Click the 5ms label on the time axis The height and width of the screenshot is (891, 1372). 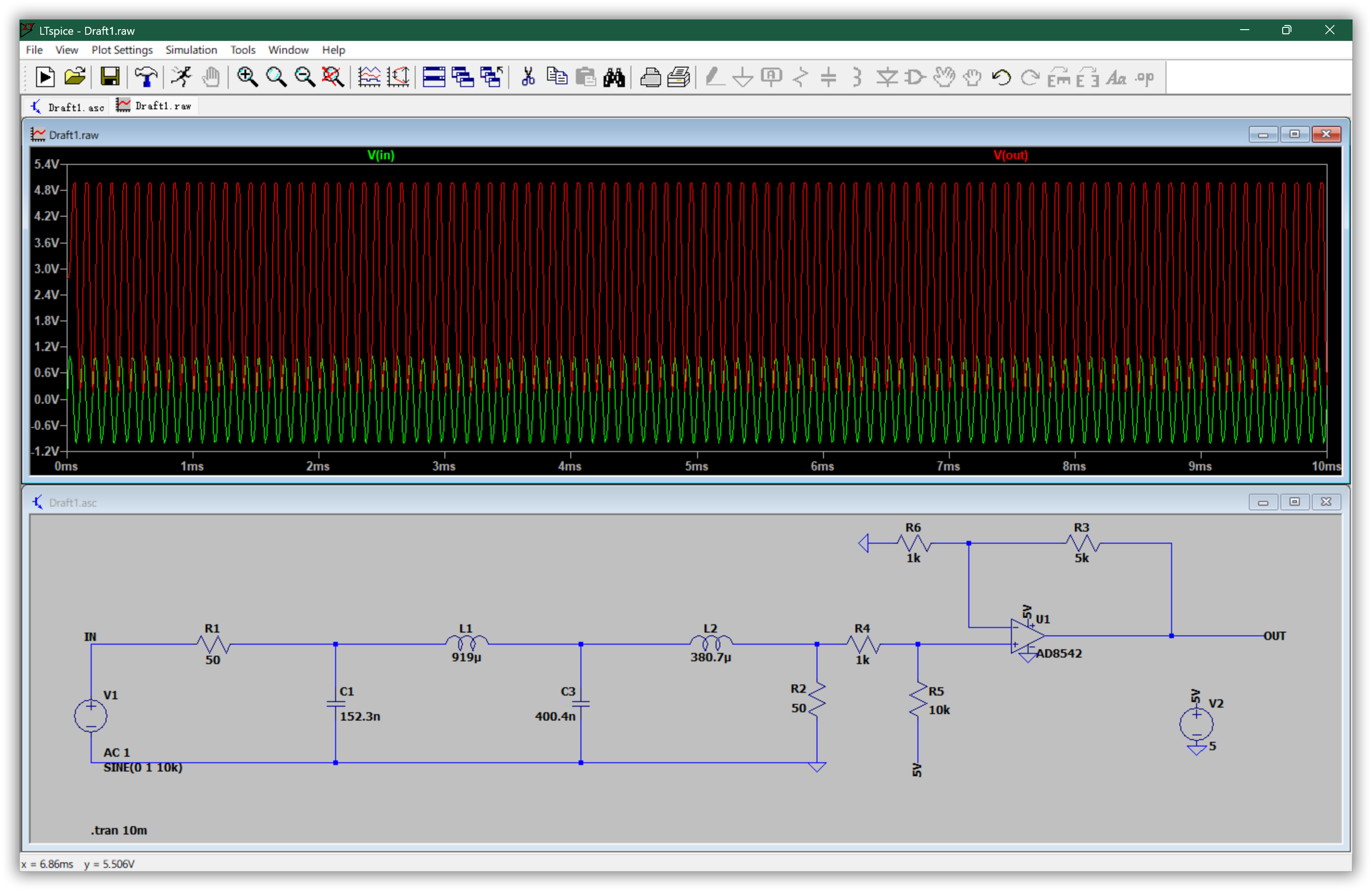[x=696, y=466]
